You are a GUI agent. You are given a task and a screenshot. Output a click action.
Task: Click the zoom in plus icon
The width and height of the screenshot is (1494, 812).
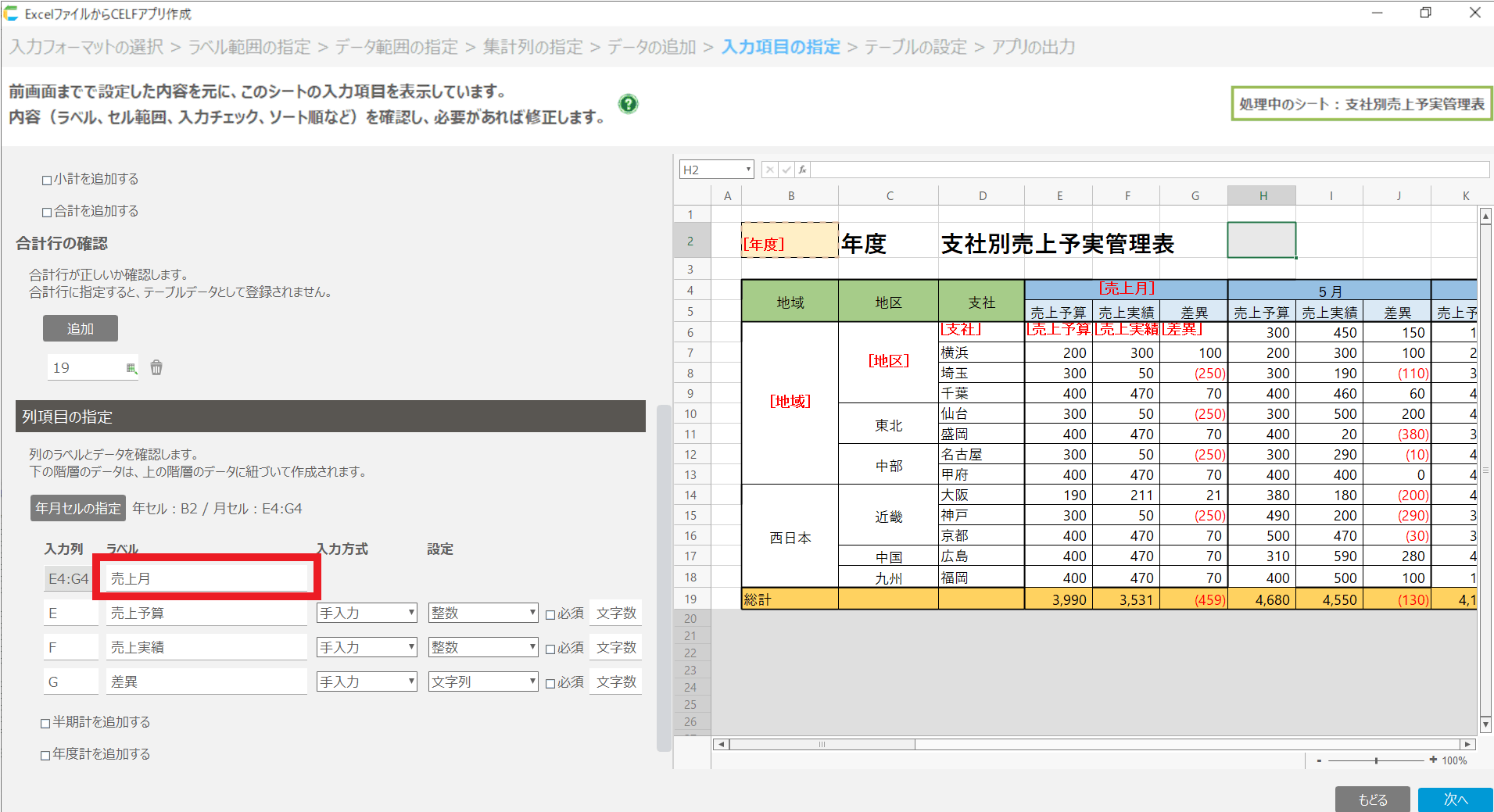click(1432, 760)
